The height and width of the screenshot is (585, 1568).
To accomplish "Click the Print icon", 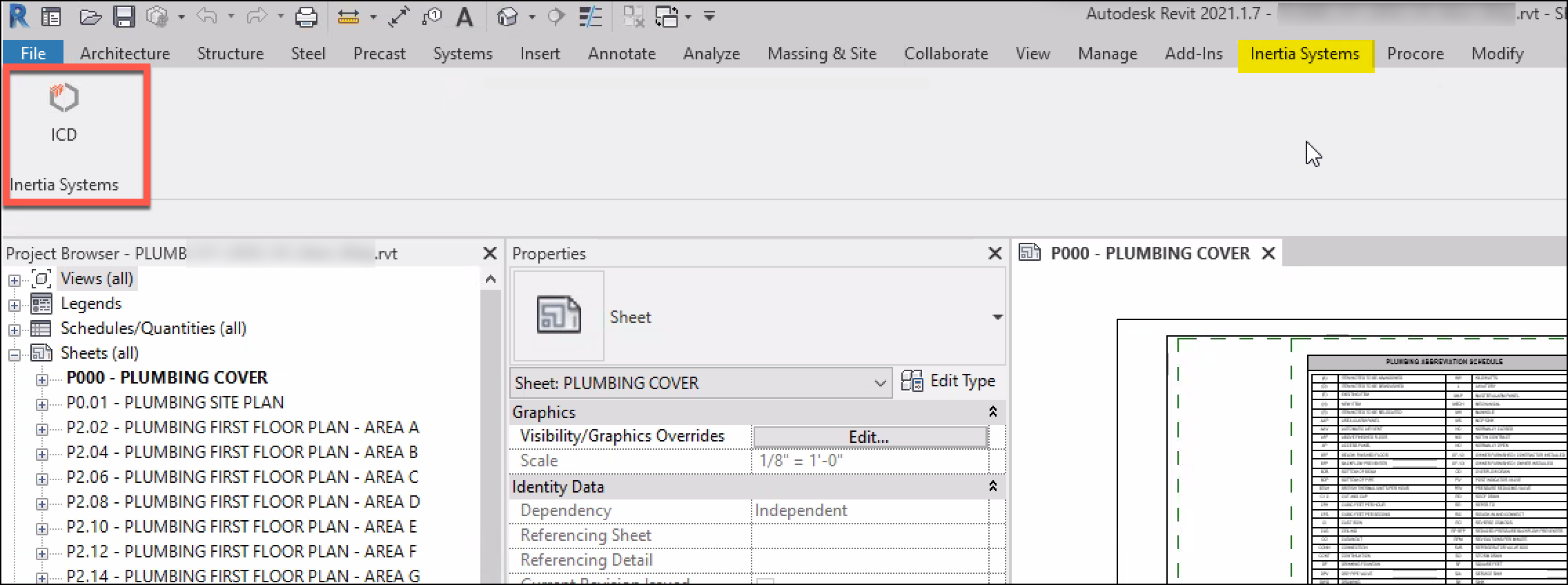I will 306,17.
